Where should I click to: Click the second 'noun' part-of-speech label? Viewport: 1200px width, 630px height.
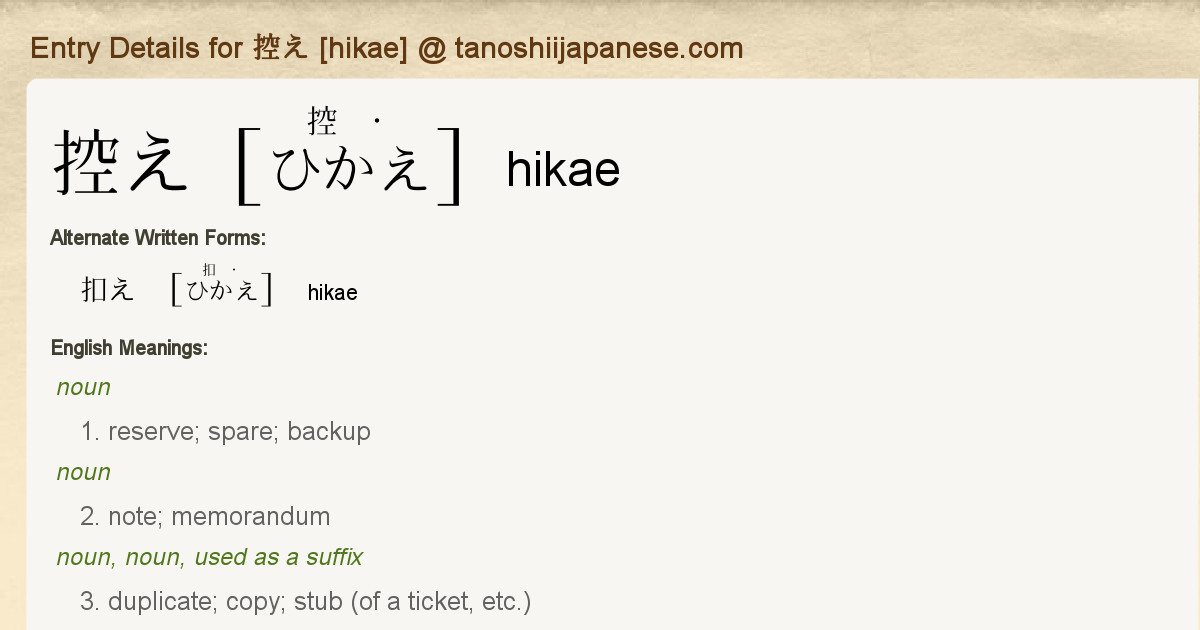click(84, 472)
